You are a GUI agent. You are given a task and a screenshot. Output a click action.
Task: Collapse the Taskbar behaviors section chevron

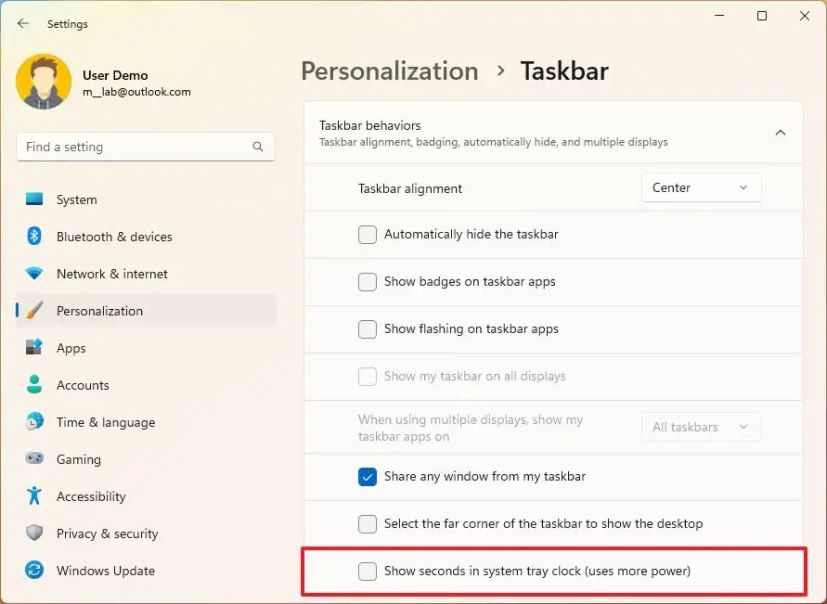(780, 133)
